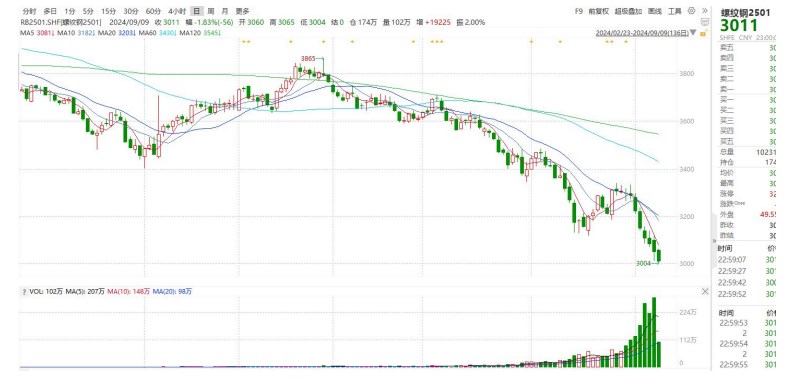Select the 60分 timeframe
The width and height of the screenshot is (791, 382).
pos(153,11)
